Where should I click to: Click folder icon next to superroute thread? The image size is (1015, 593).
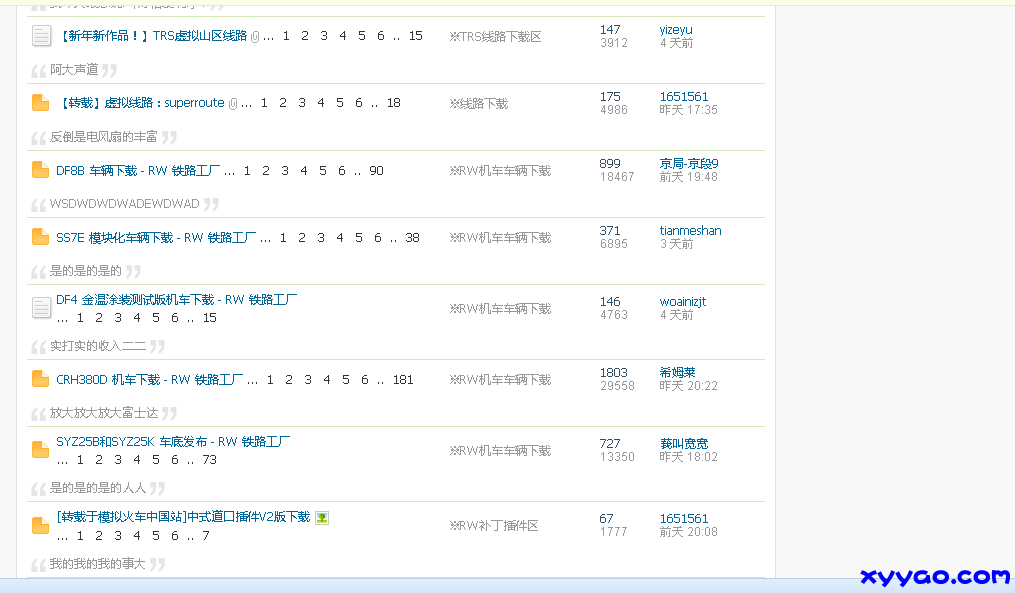pyautogui.click(x=41, y=102)
